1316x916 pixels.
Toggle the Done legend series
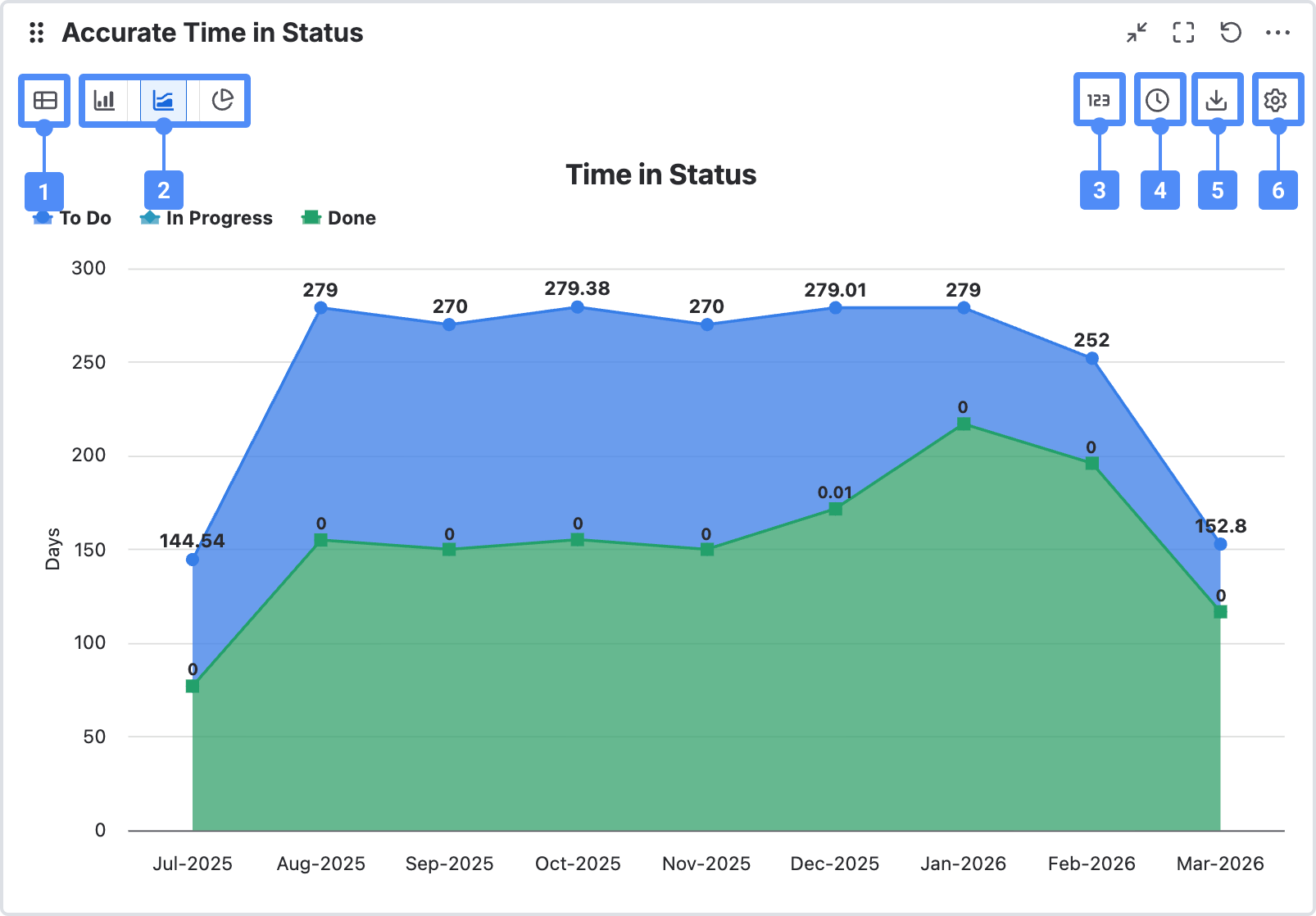click(339, 218)
